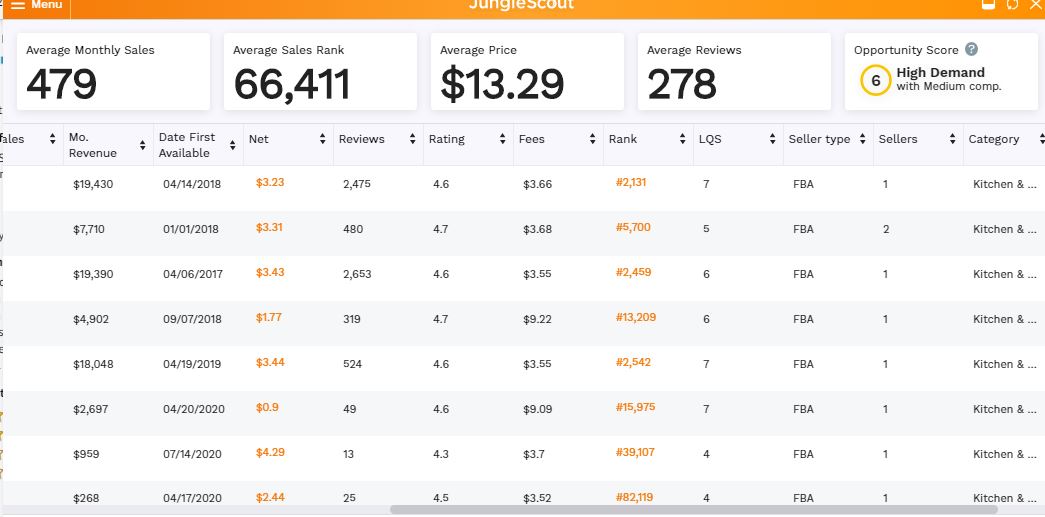Click the sort arrows on Date First Available
This screenshot has width=1045, height=517.
(232, 139)
